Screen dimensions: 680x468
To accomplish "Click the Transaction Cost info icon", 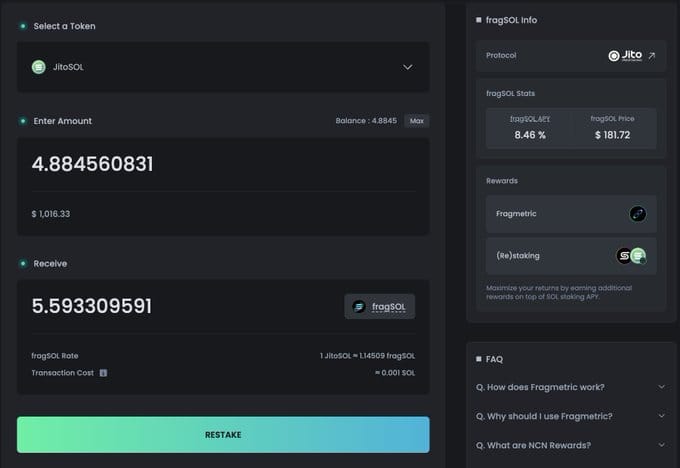I will tap(103, 373).
